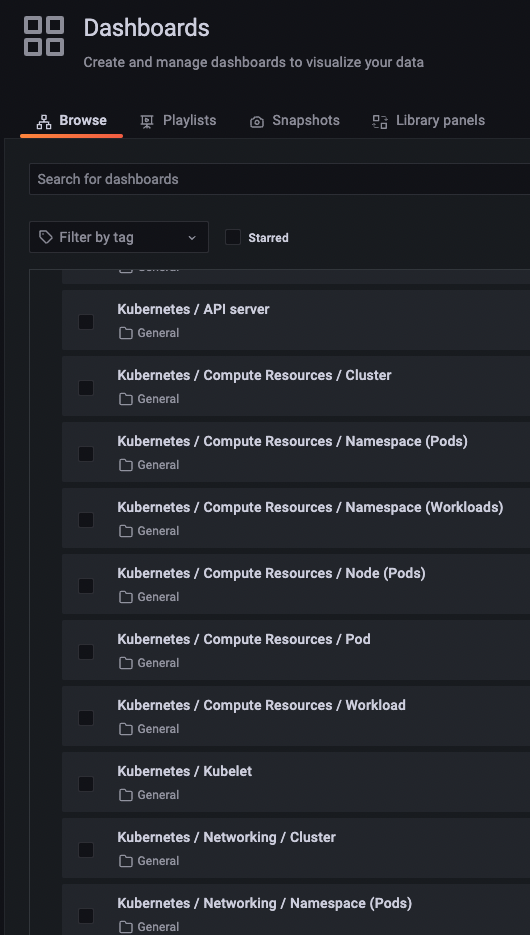This screenshot has width=530, height=935.
Task: Click the tag icon in Filter by tag
Action: pyautogui.click(x=46, y=237)
